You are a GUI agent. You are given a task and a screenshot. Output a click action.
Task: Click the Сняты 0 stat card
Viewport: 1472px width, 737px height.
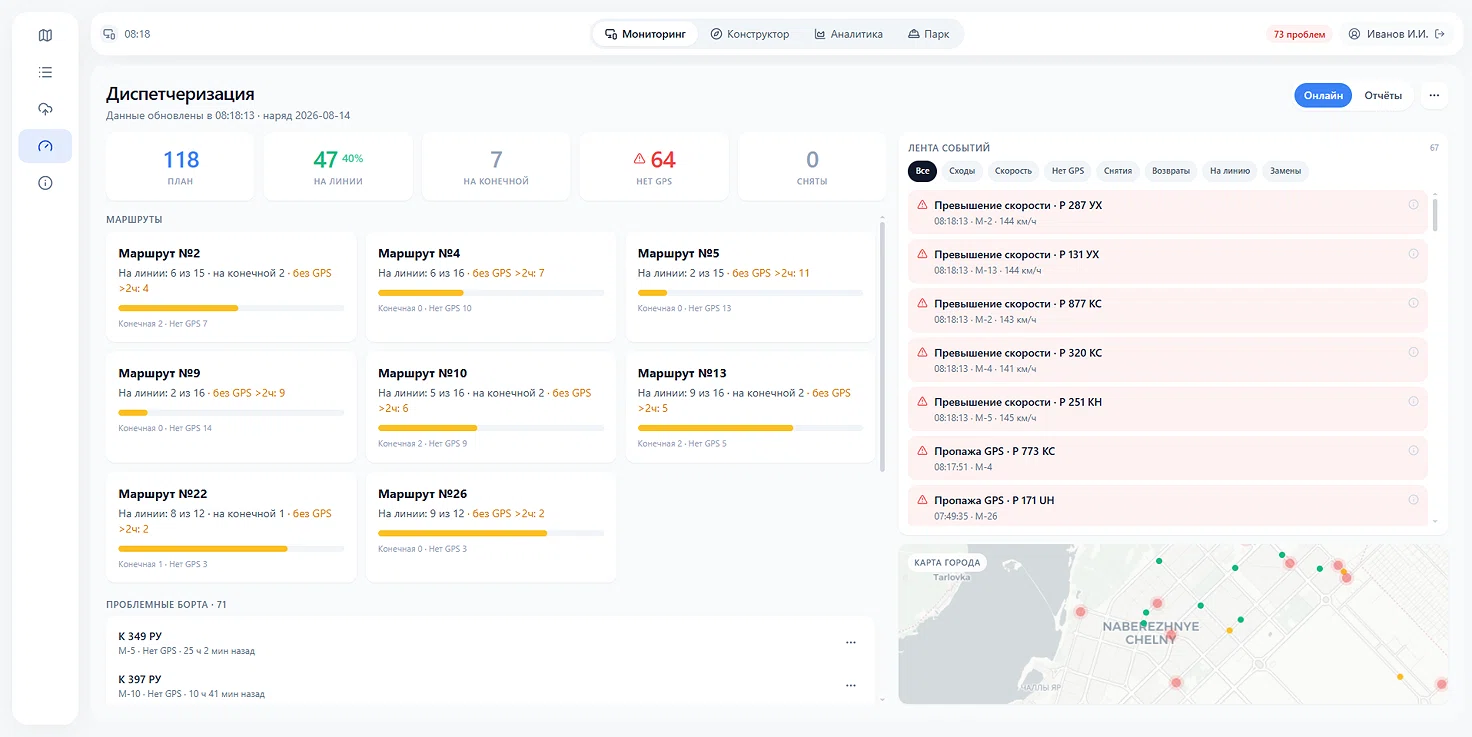812,167
